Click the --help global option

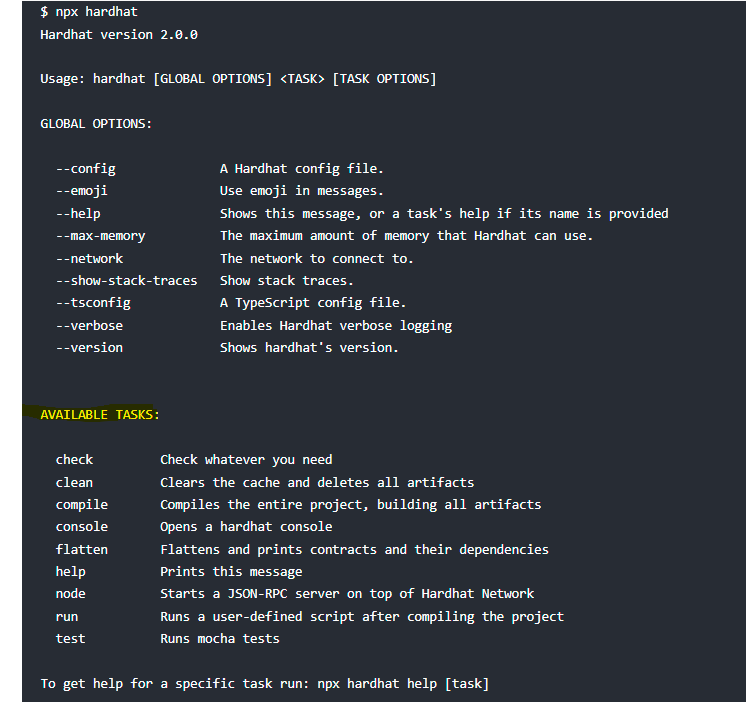pos(78,213)
